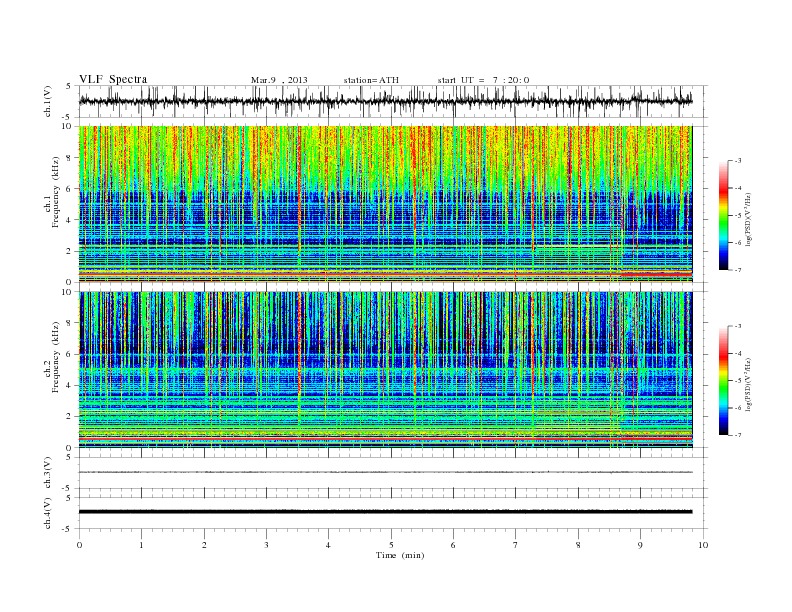Click the 'ch.3(V)' axis label
Image resolution: width=792 pixels, height=612 pixels.
point(48,473)
